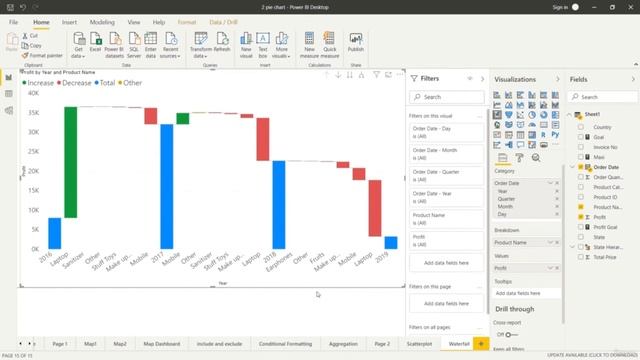Open the Fields well tab icon
Viewport: 640px width, 360px height.
click(502, 158)
